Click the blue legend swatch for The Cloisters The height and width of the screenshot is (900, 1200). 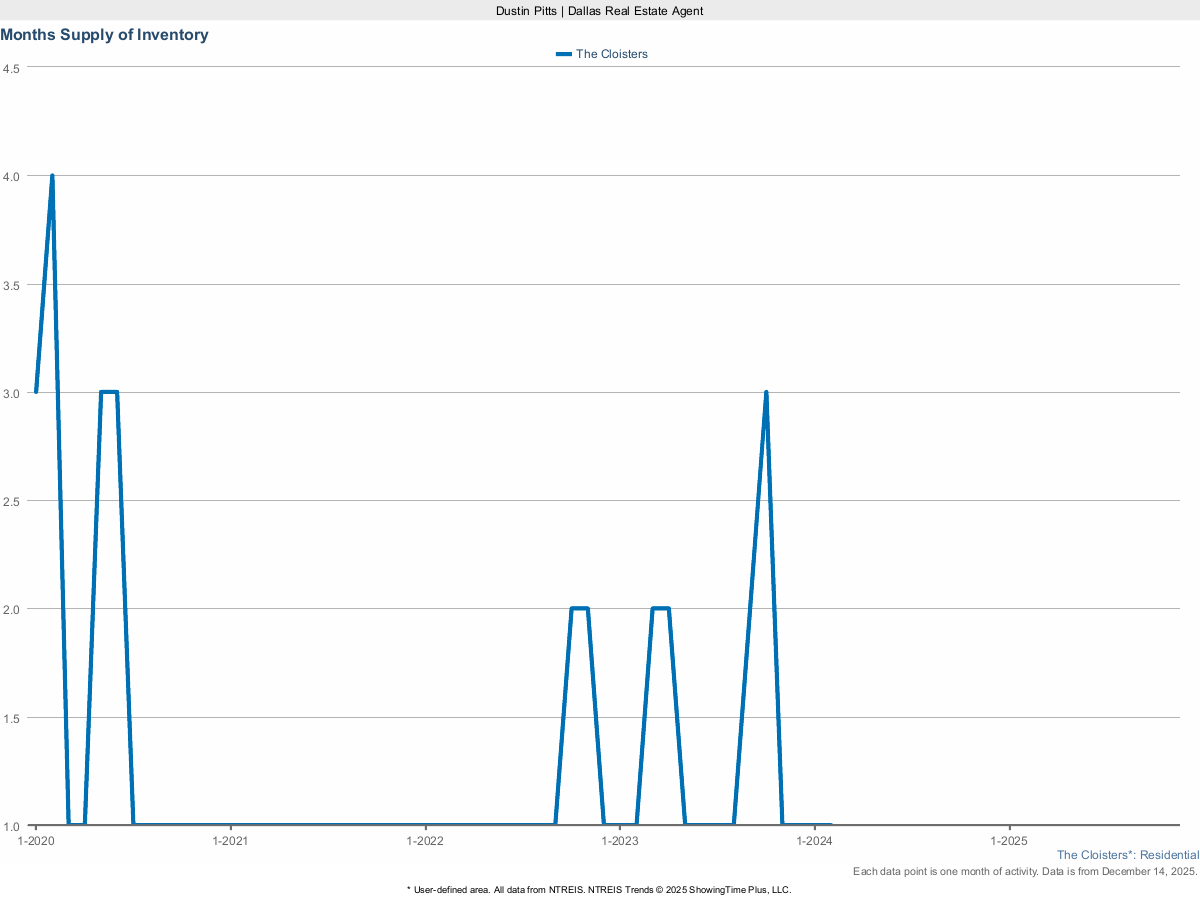tap(563, 54)
